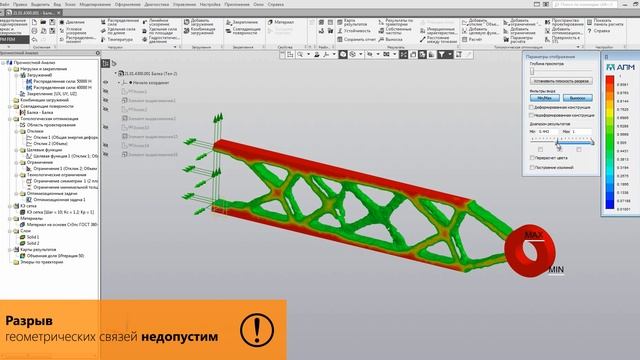The width and height of the screenshot is (640, 360).
Task: Click the red-to-blue color legend bar
Action: pyautogui.click(x=610, y=142)
